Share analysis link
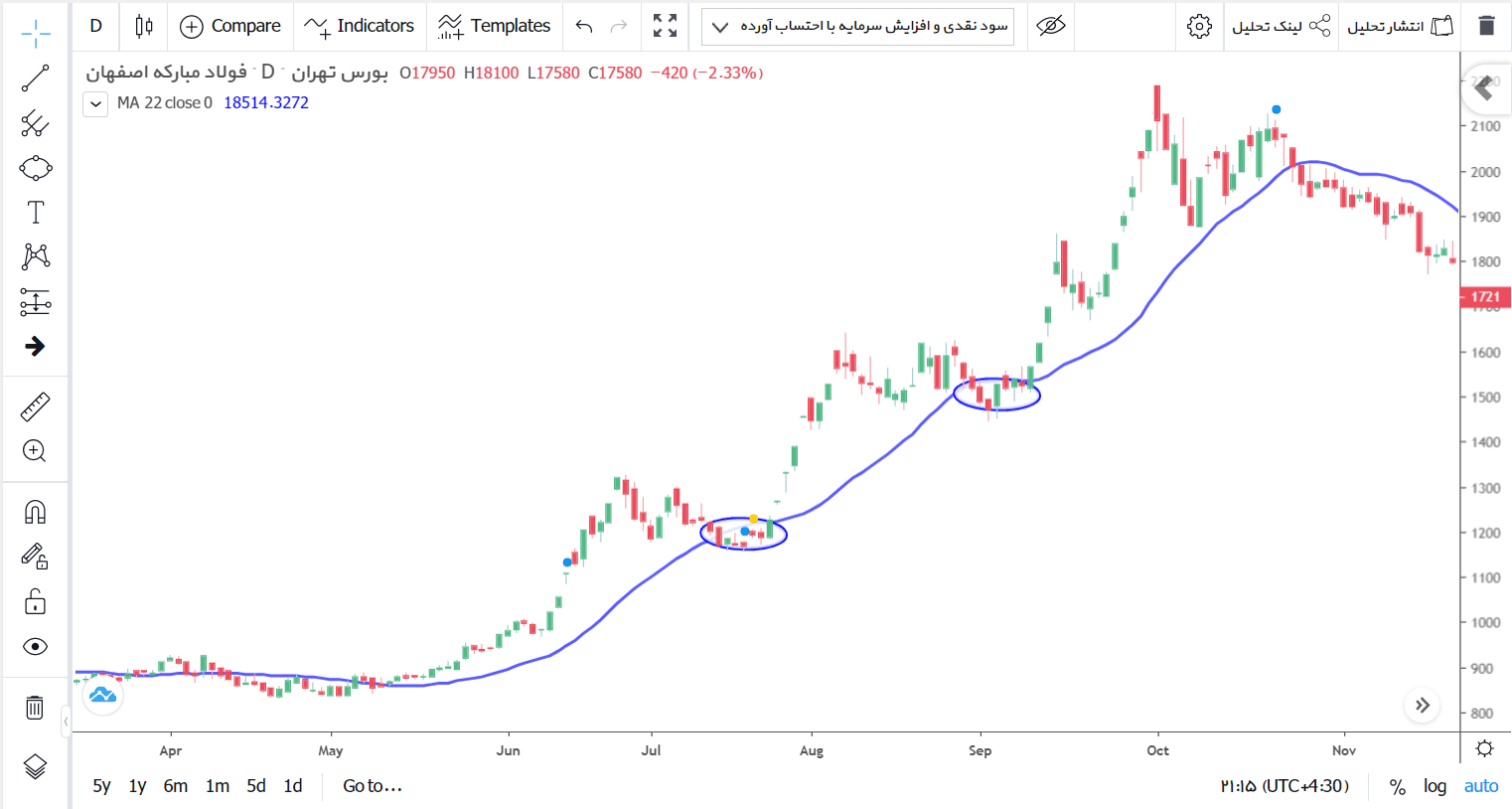Viewport: 1512px width, 809px height. [1281, 26]
